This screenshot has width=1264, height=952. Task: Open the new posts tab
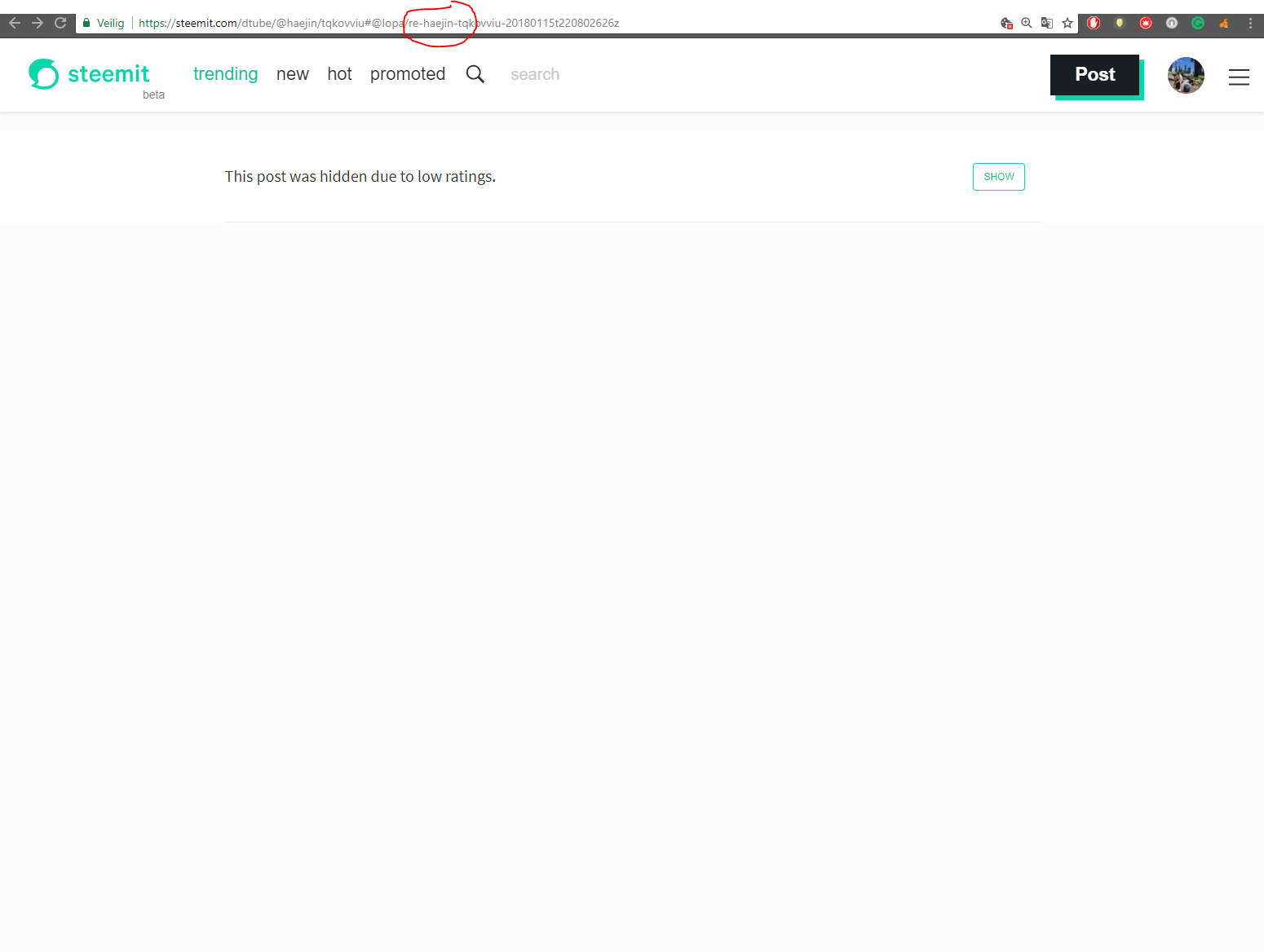pyautogui.click(x=293, y=74)
